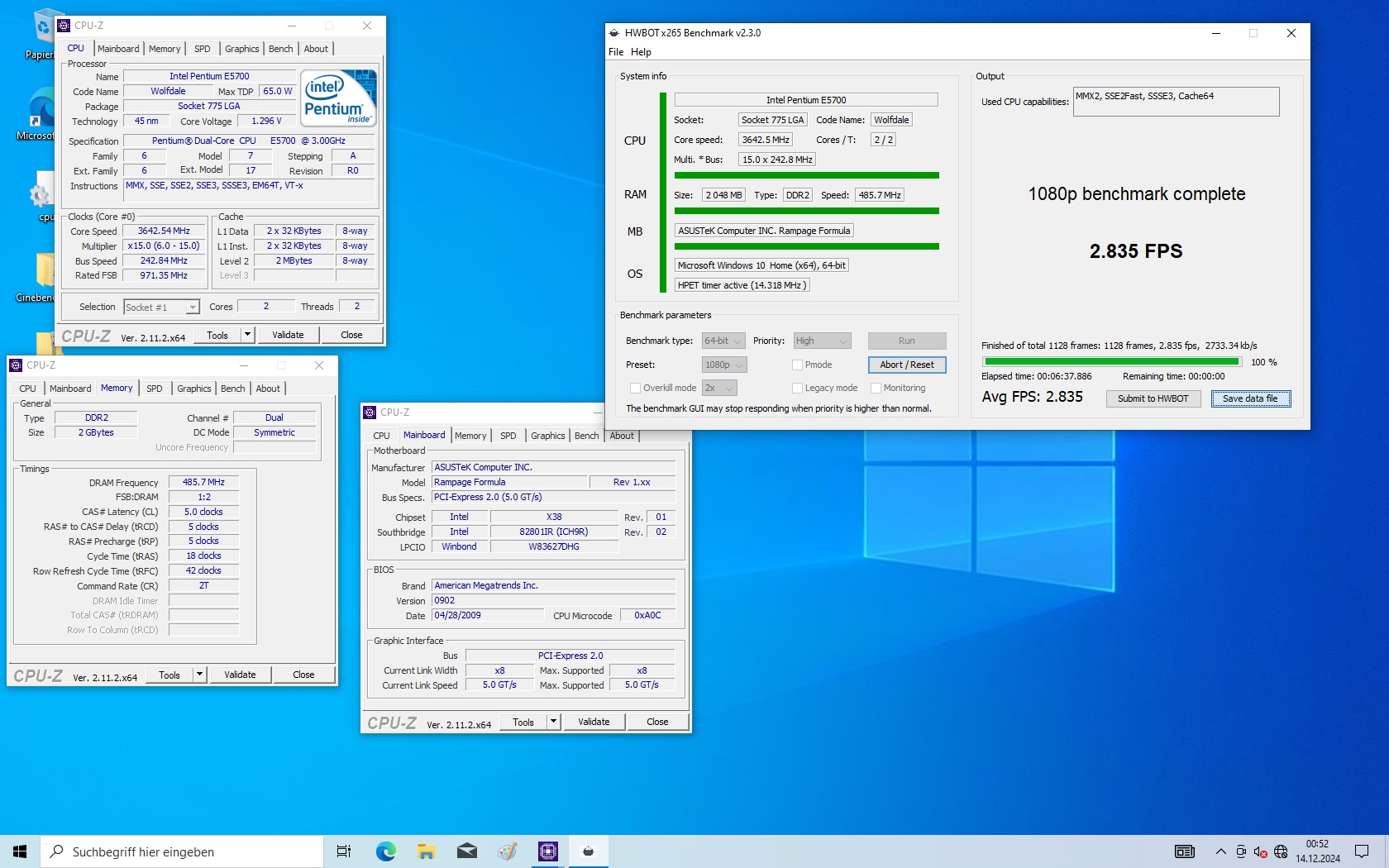The image size is (1389, 868).
Task: Open the Benchmark type 64-bit dropdown
Action: click(723, 341)
